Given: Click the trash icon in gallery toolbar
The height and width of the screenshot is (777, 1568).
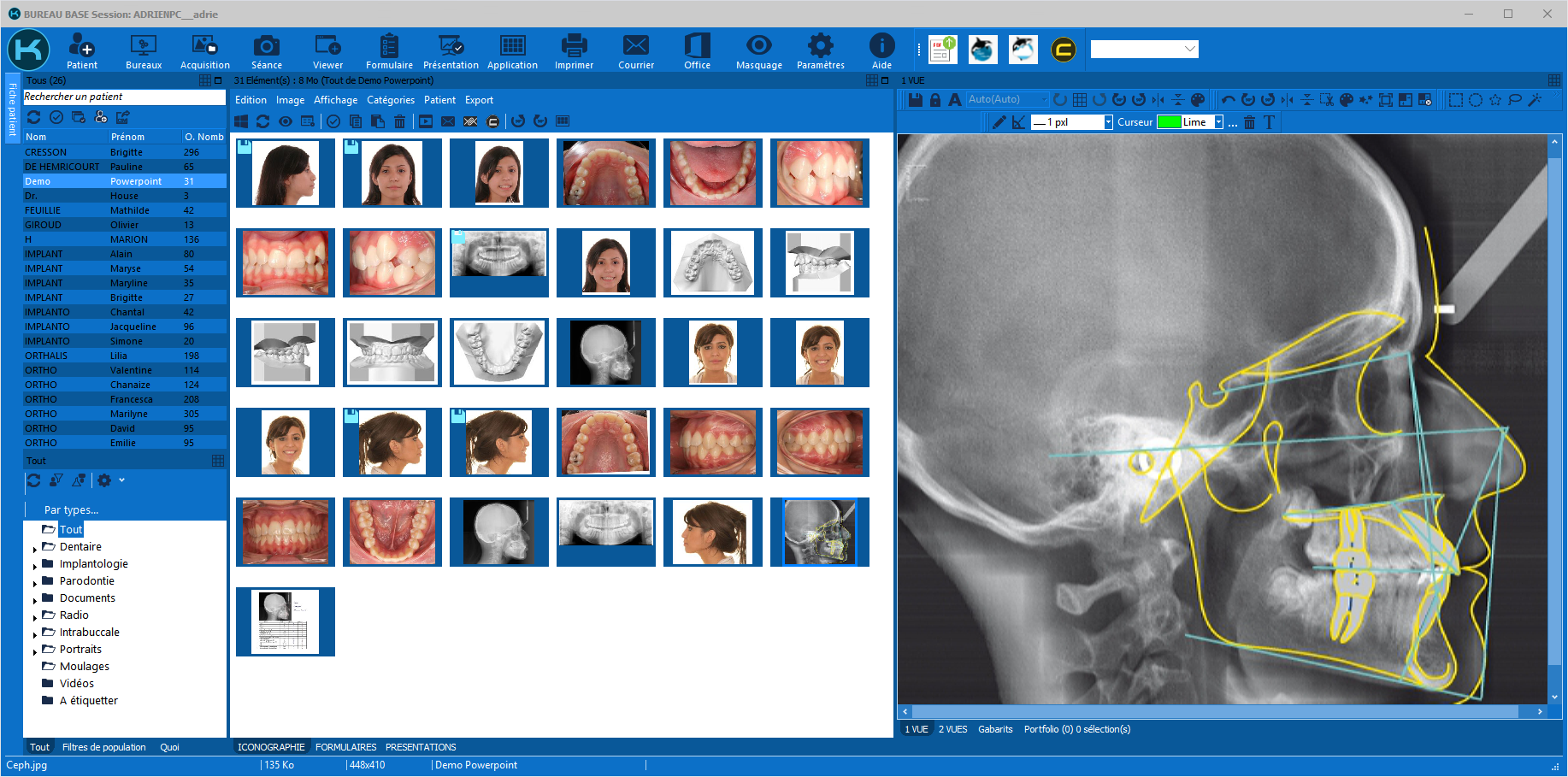Looking at the screenshot, I should [399, 121].
